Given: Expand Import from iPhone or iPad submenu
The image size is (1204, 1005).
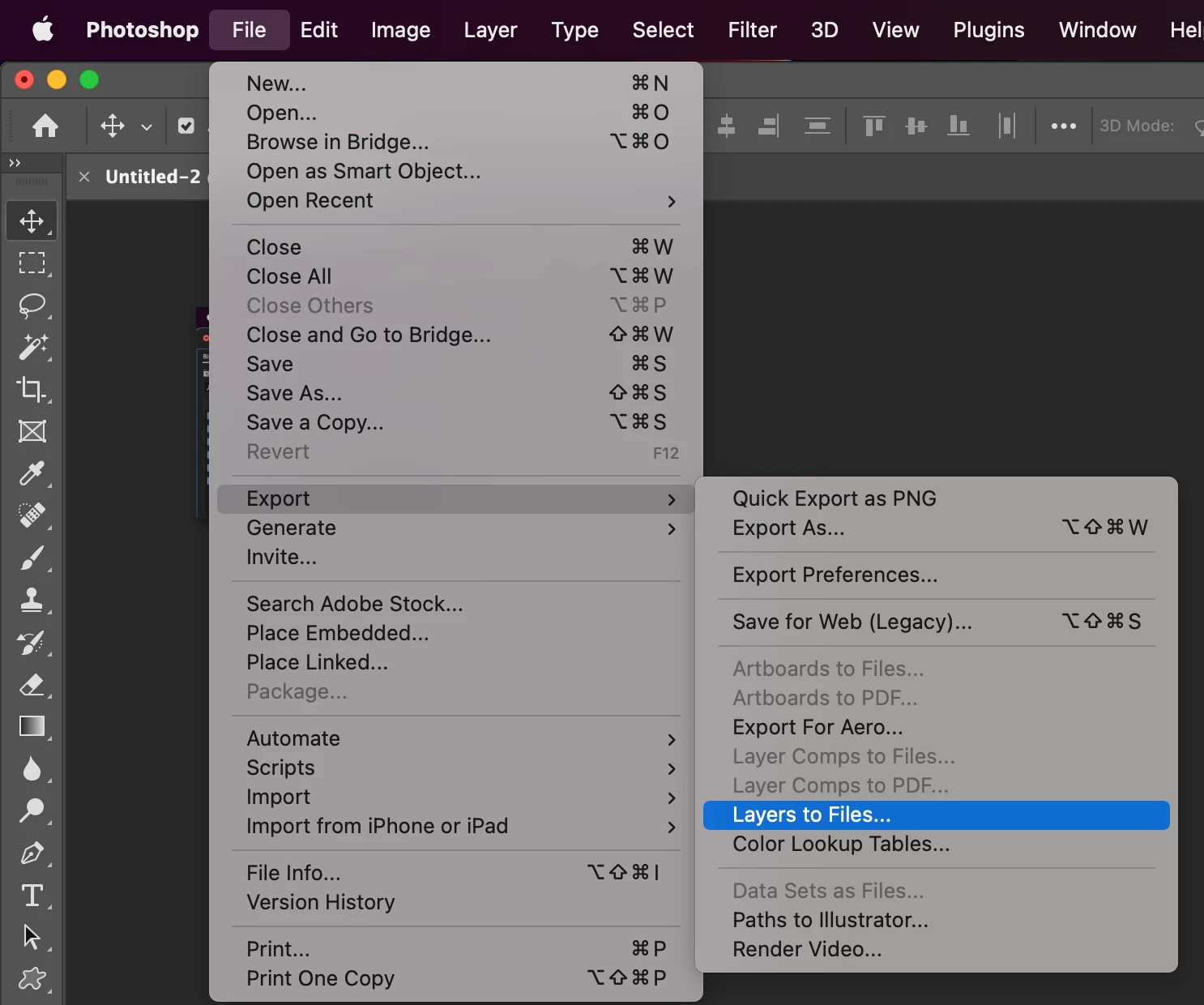Looking at the screenshot, I should (x=456, y=826).
